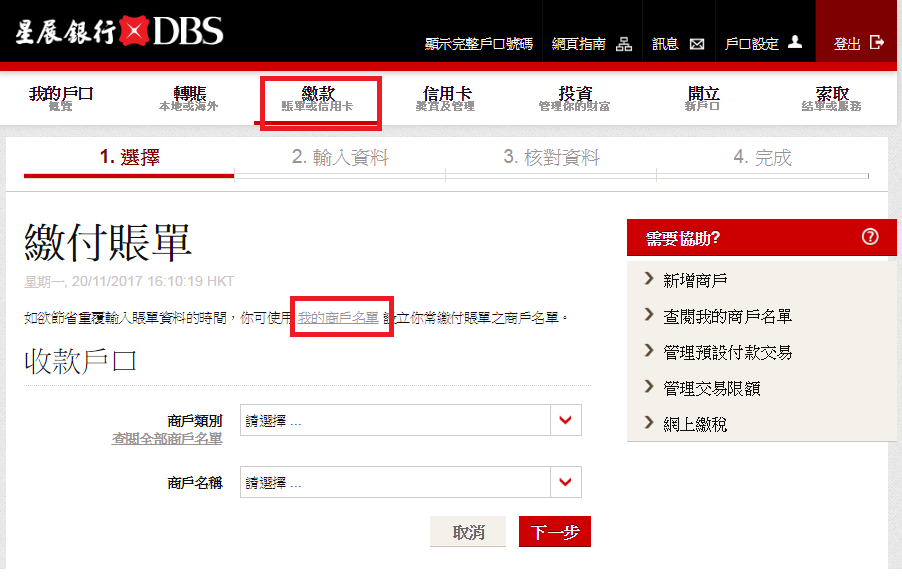Expand the 商戶類別 dropdown arrow

point(566,421)
